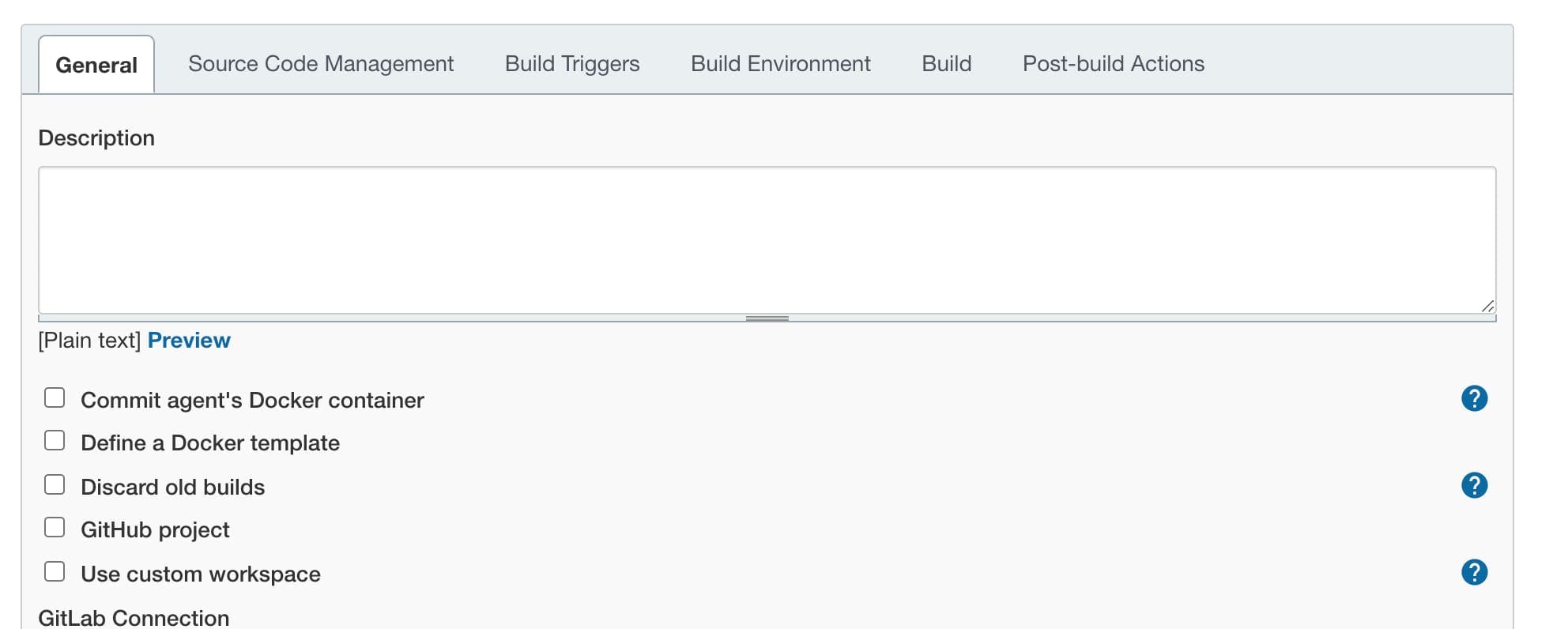Viewport: 1568px width, 629px height.
Task: Go to Build Triggers tab
Action: pyautogui.click(x=572, y=64)
